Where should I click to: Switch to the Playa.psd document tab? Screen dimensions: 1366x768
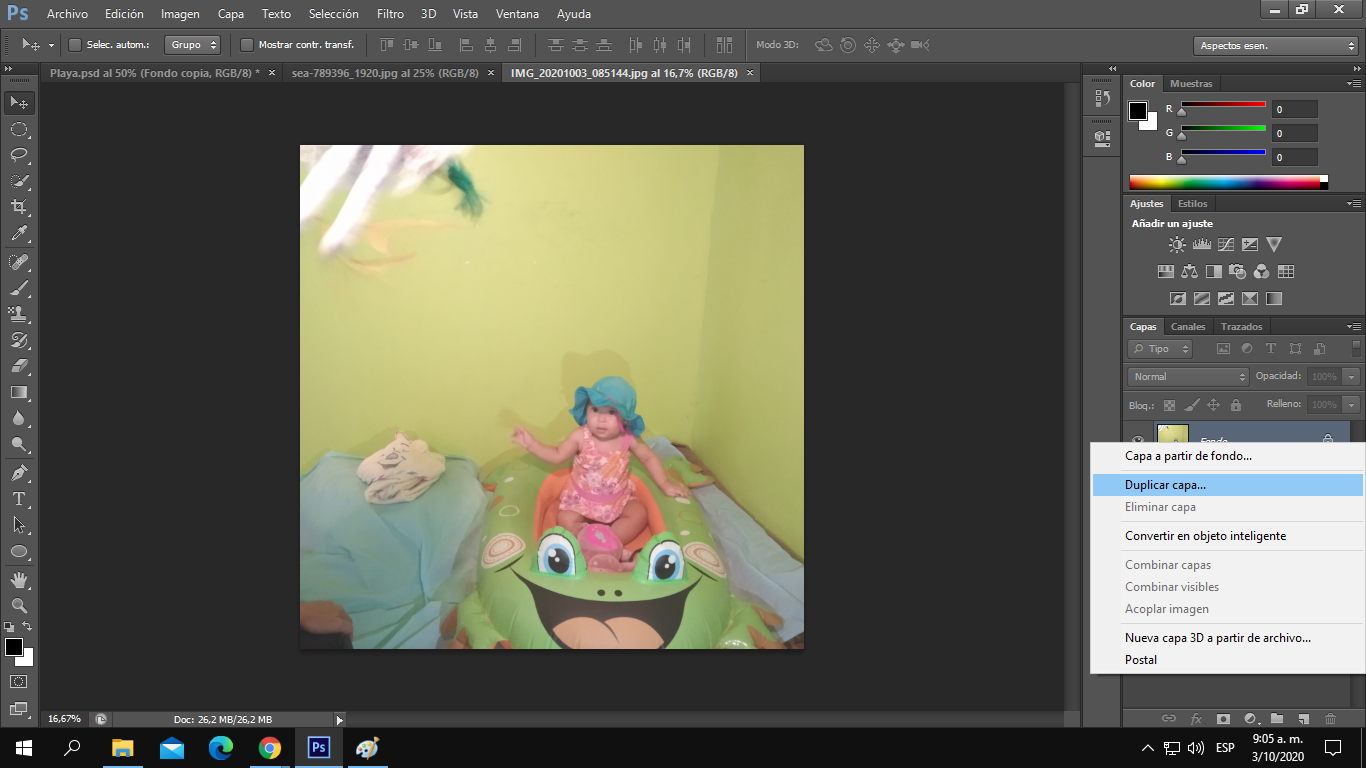(155, 73)
